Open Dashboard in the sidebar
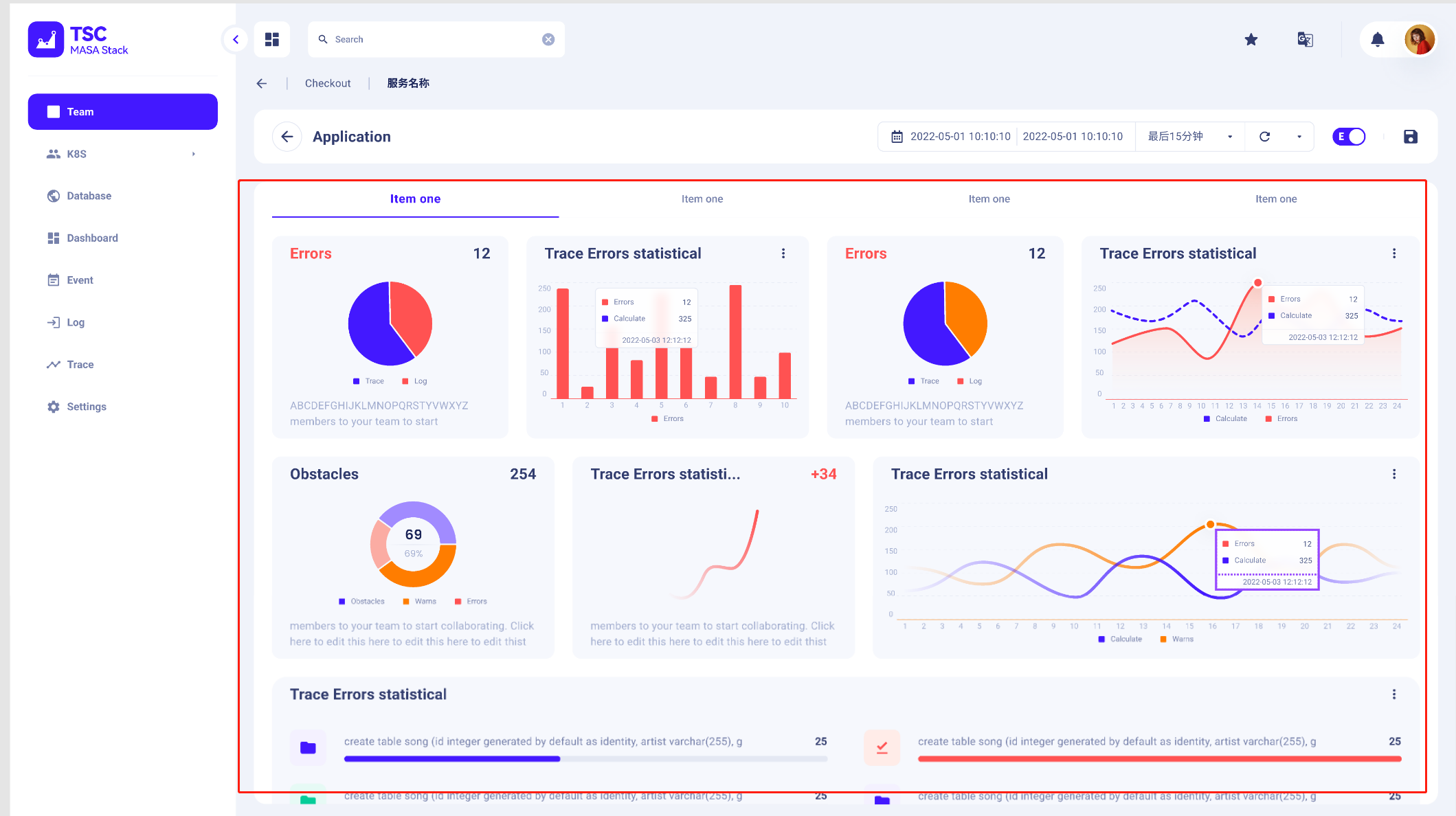The height and width of the screenshot is (816, 1456). 92,238
